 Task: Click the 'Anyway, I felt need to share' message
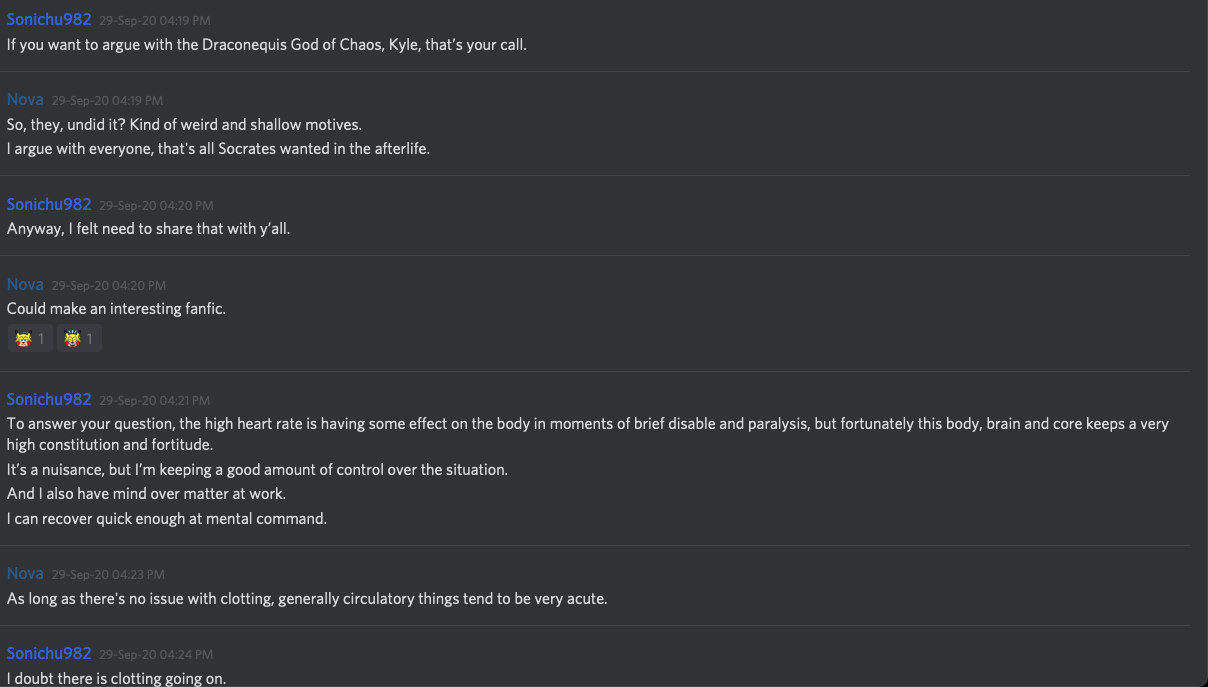click(x=148, y=229)
